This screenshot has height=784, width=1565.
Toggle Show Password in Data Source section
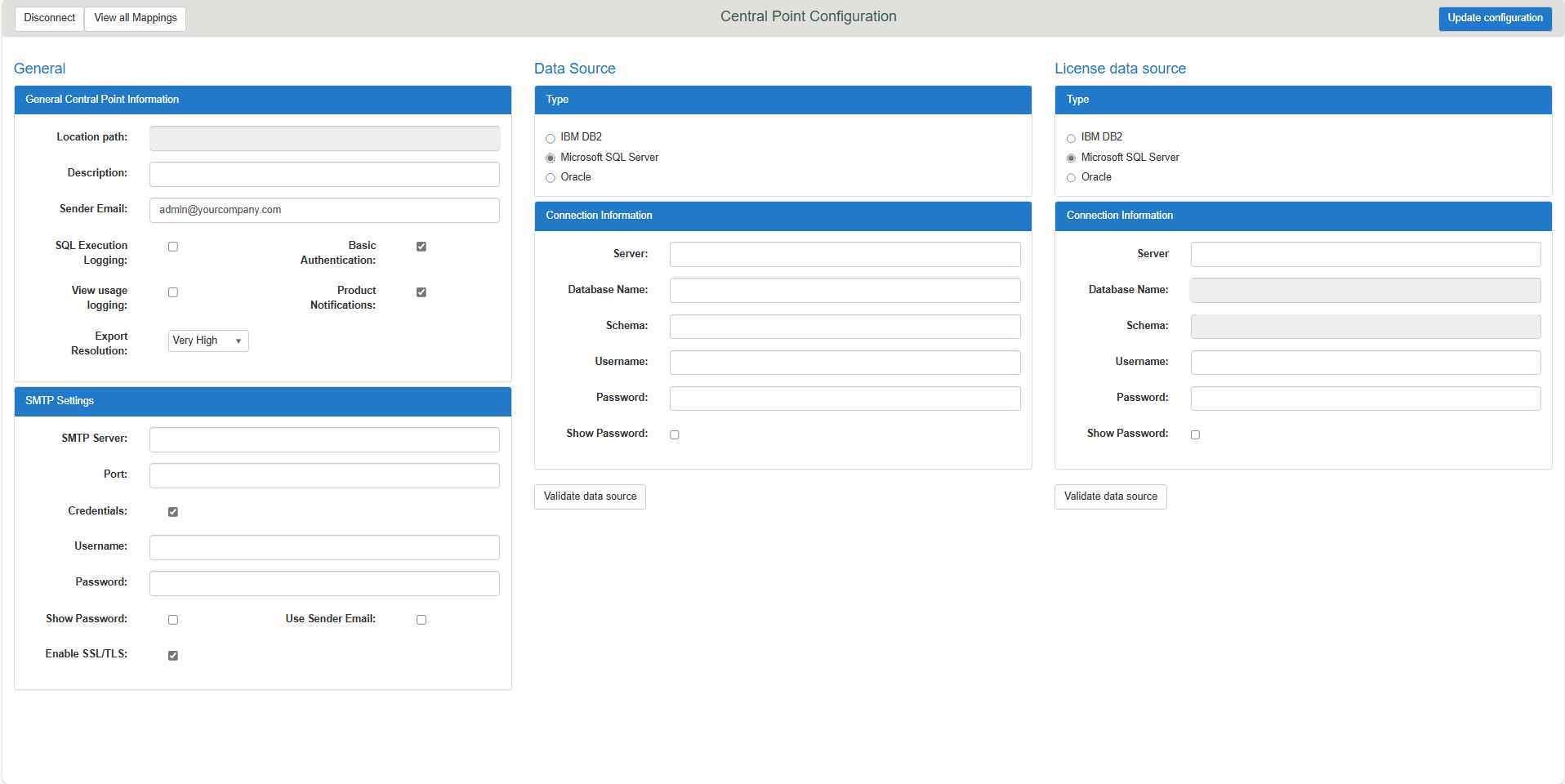(675, 434)
